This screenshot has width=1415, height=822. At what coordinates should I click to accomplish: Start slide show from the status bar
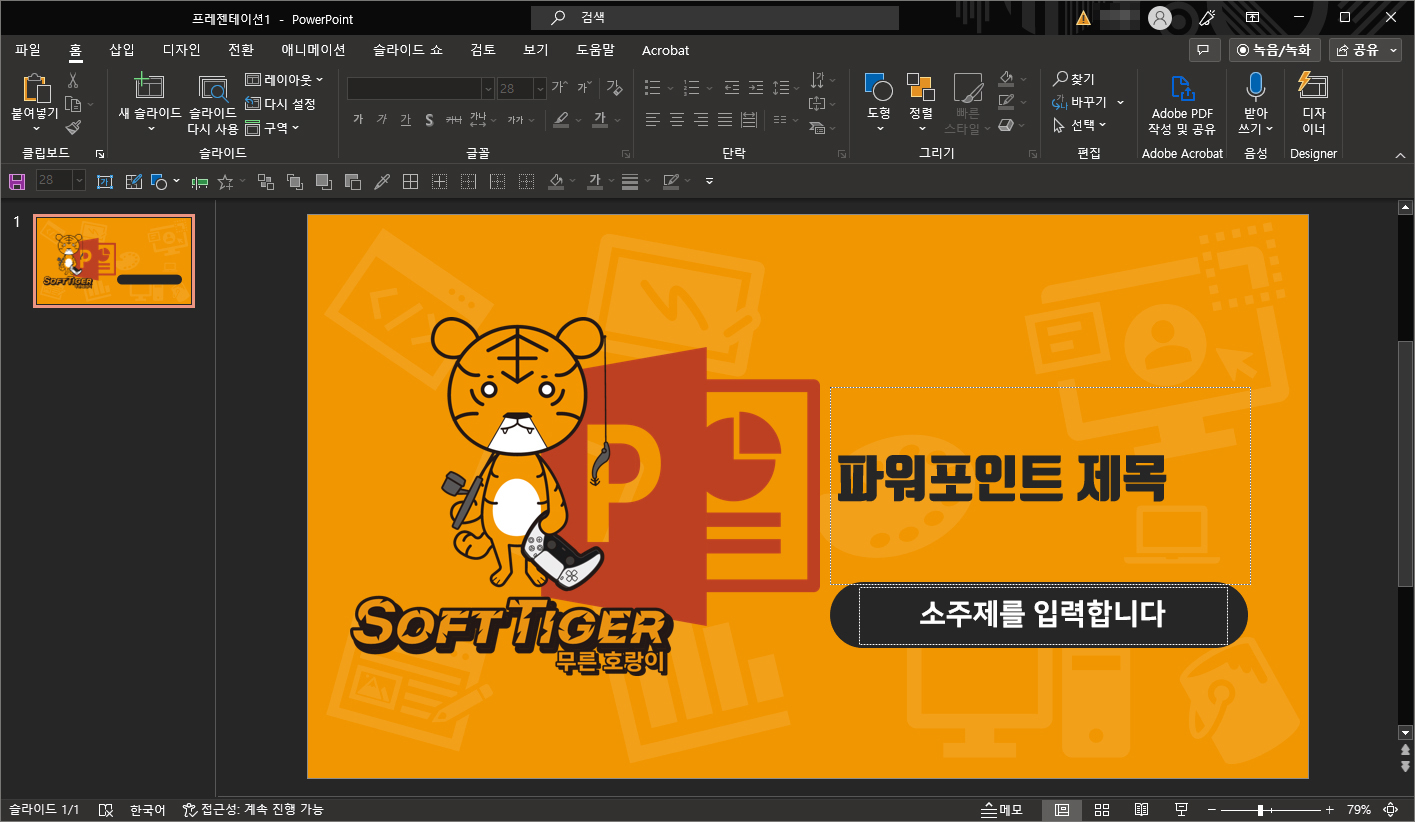[x=1181, y=809]
